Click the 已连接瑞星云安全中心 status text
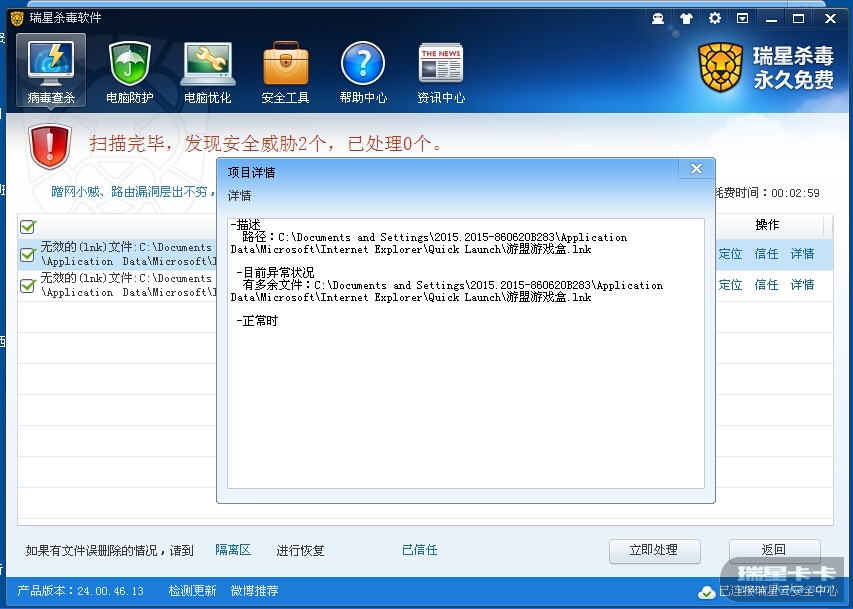 tap(778, 591)
